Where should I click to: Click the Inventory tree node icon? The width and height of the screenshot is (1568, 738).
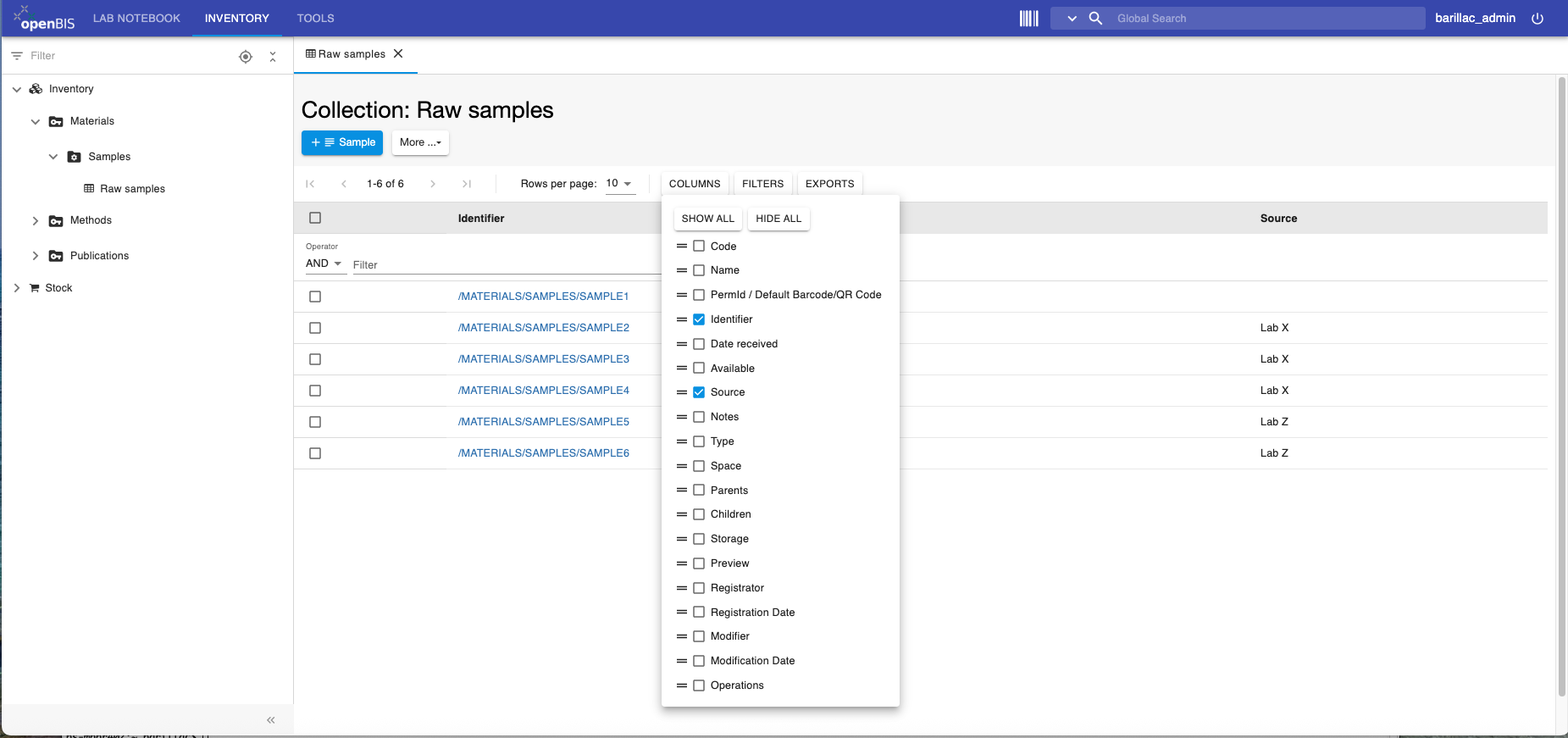36,89
